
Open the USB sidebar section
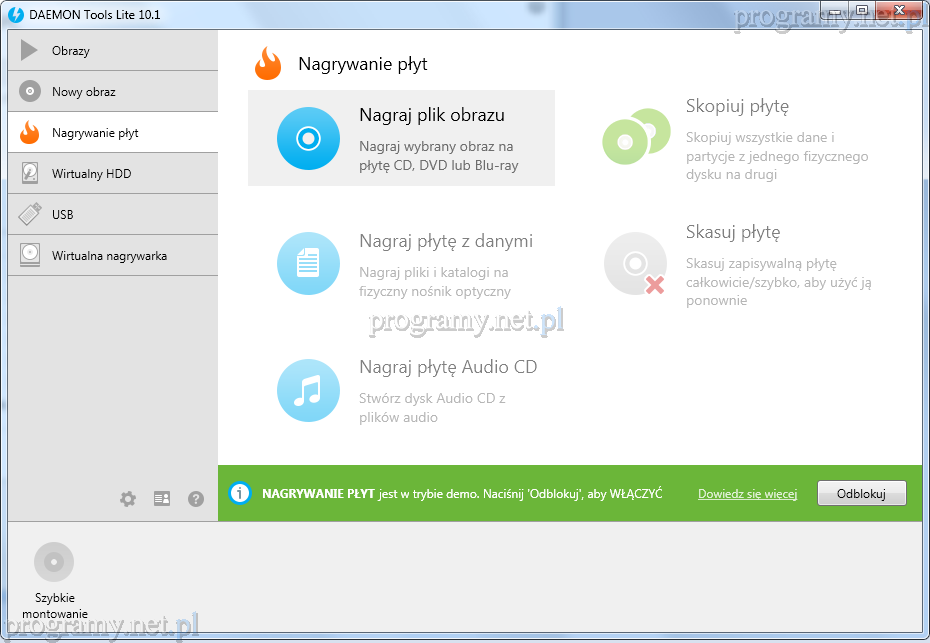pyautogui.click(x=112, y=215)
